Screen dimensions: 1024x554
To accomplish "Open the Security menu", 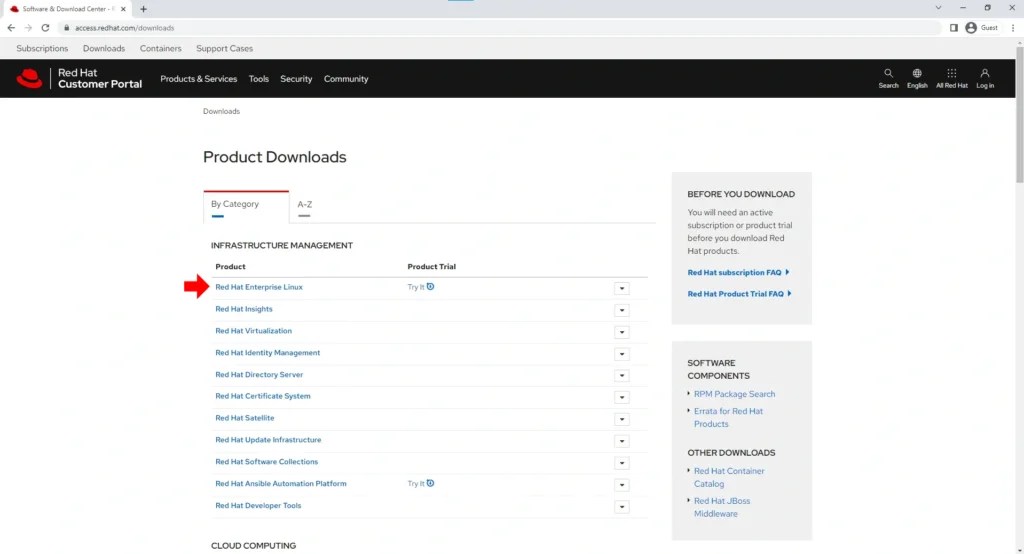I will pyautogui.click(x=296, y=79).
